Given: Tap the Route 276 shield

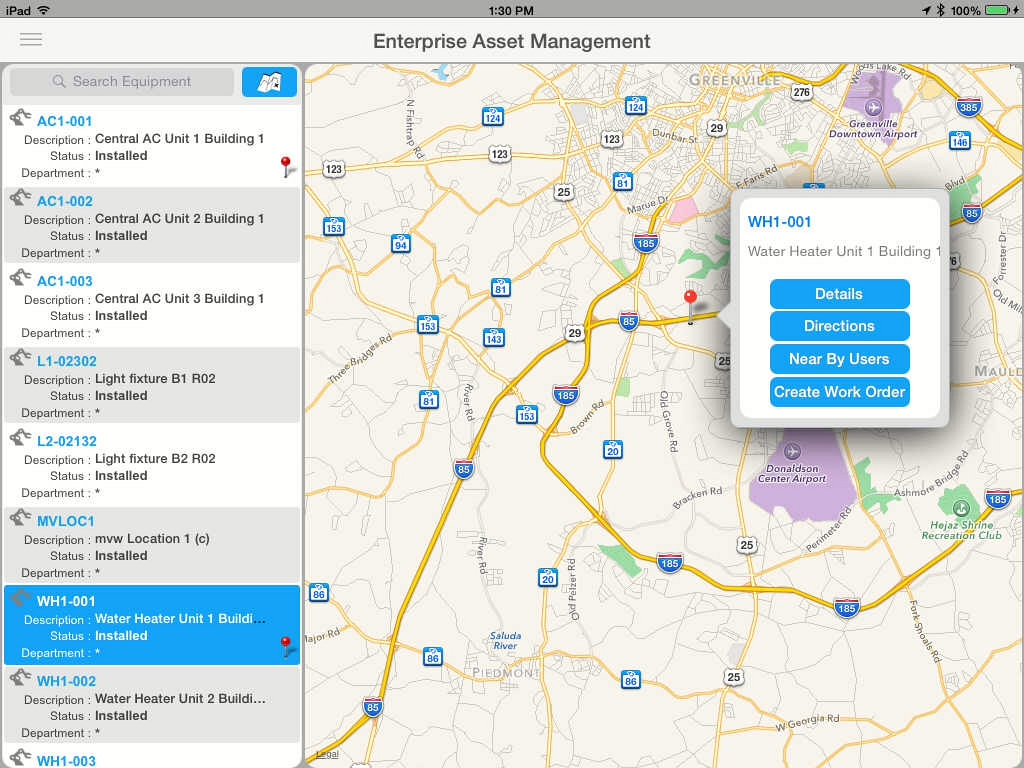Looking at the screenshot, I should (801, 92).
